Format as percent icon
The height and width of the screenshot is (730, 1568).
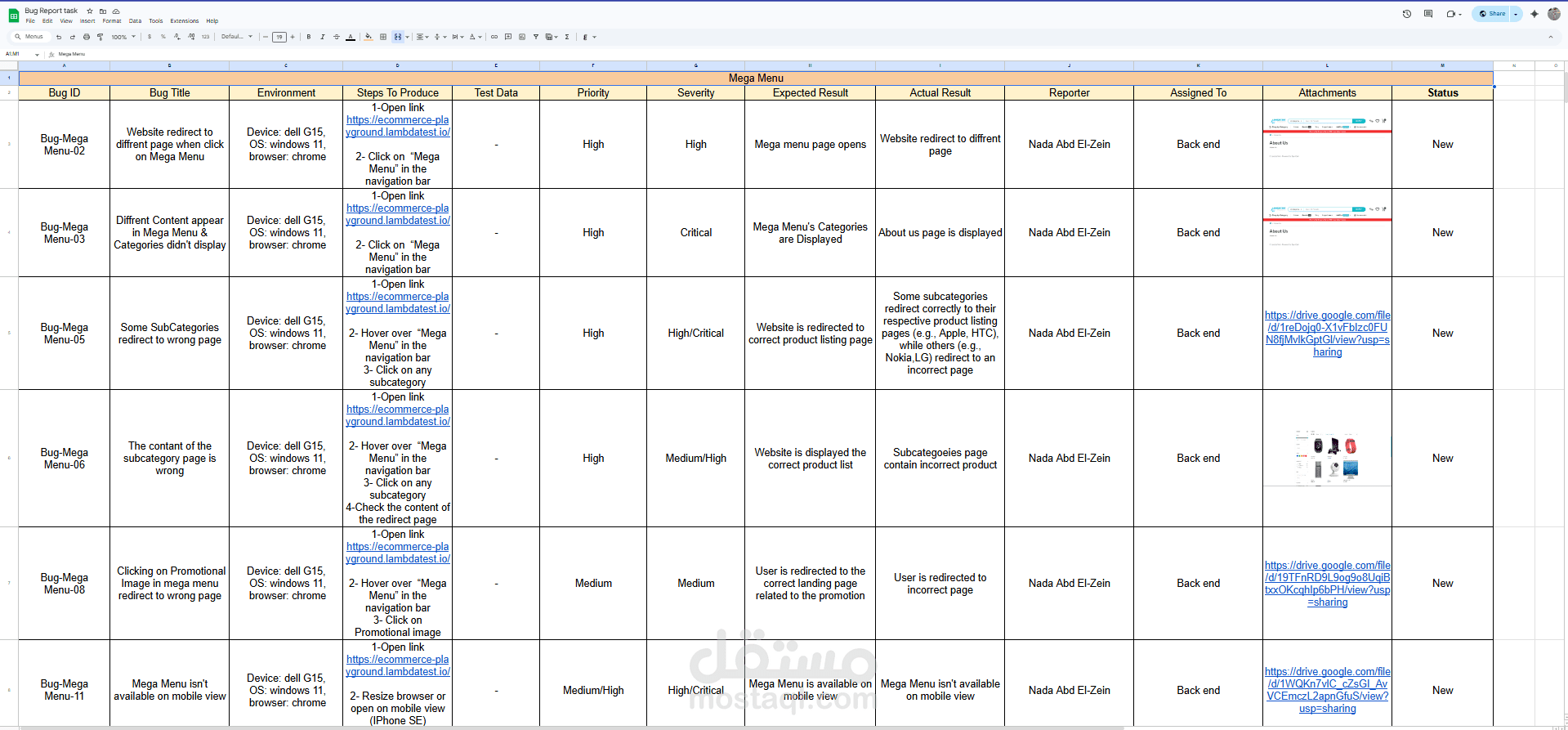[x=163, y=37]
